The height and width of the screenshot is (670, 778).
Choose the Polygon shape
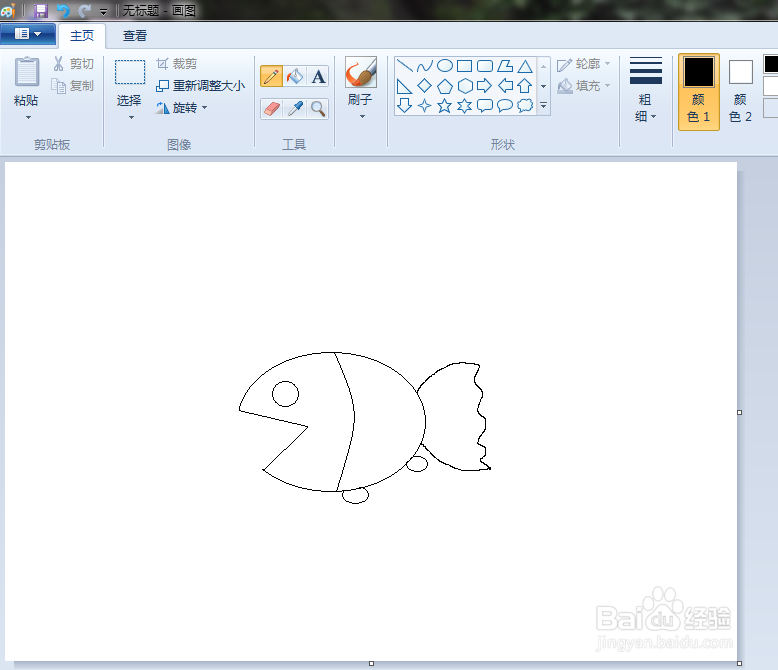(x=505, y=66)
